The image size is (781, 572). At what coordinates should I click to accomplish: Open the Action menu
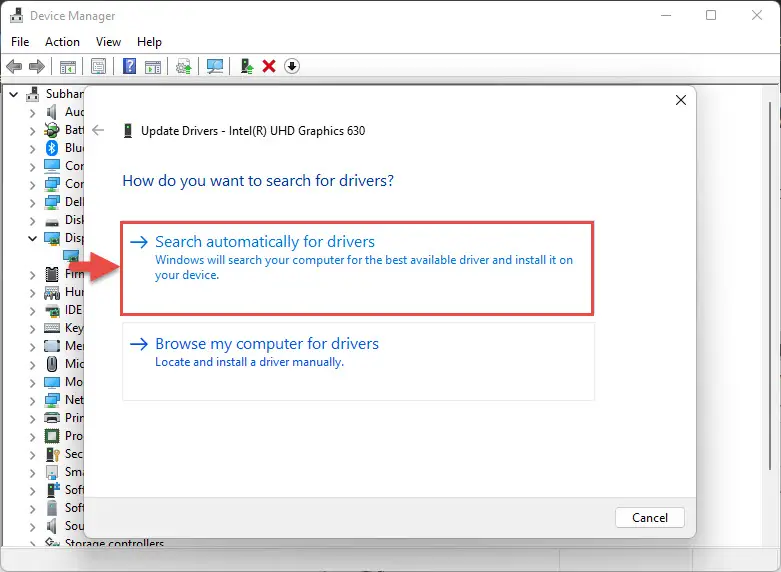pos(62,42)
